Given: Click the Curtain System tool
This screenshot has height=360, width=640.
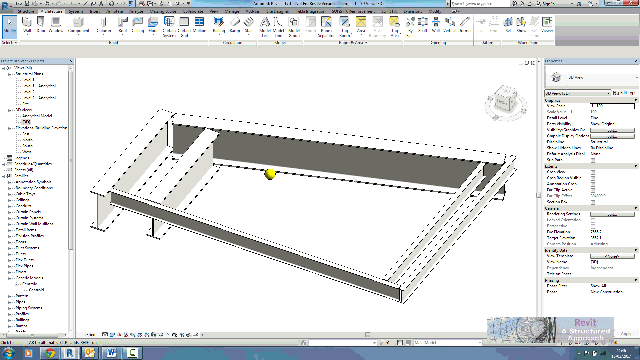Looking at the screenshot, I should [169, 27].
